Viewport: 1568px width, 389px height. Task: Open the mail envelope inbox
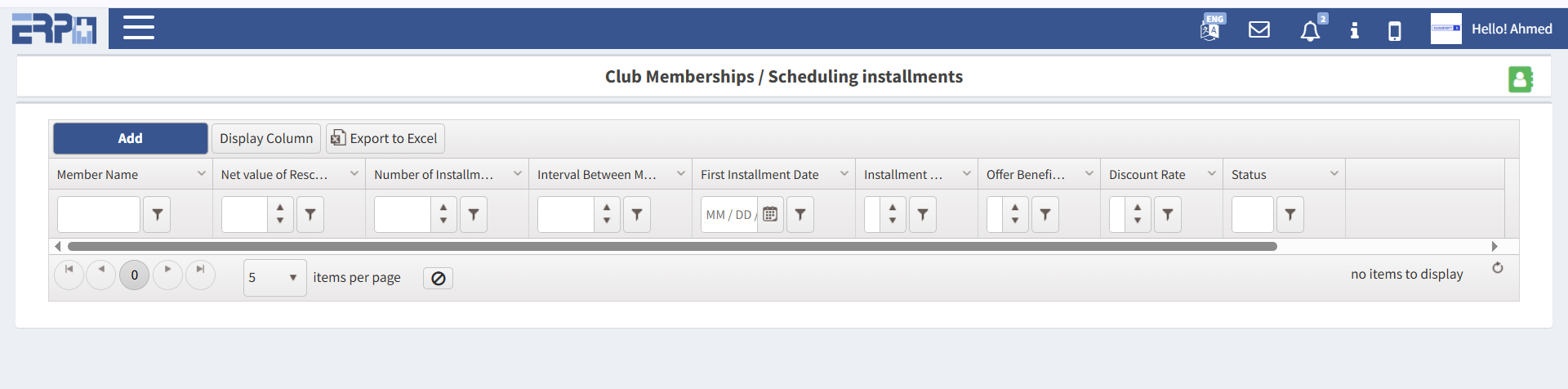(1259, 29)
